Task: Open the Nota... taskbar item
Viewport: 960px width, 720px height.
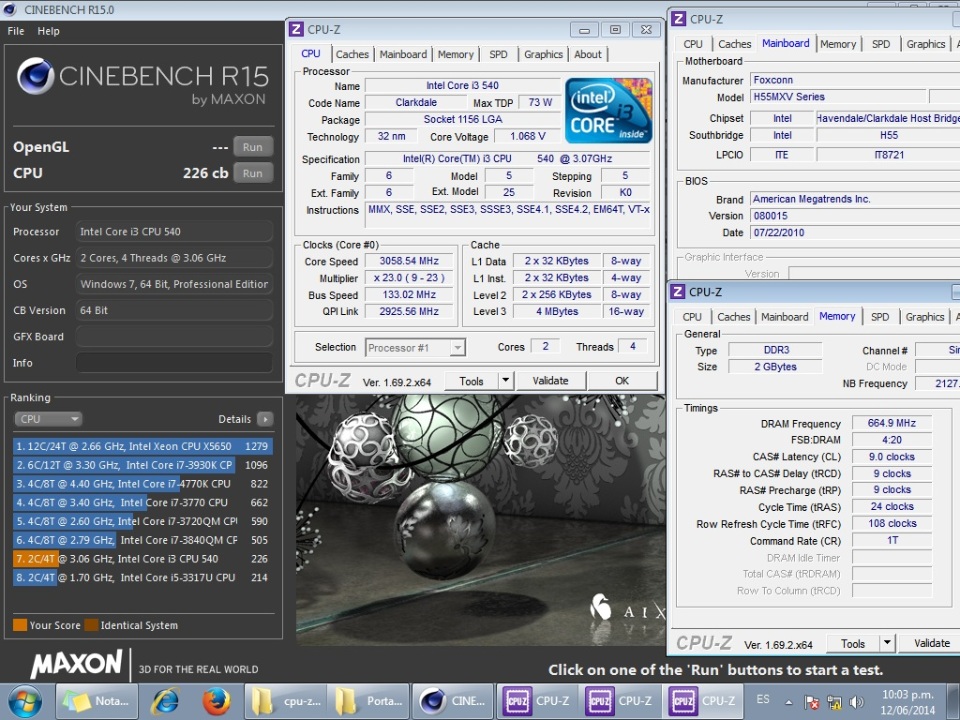Action: [97, 702]
